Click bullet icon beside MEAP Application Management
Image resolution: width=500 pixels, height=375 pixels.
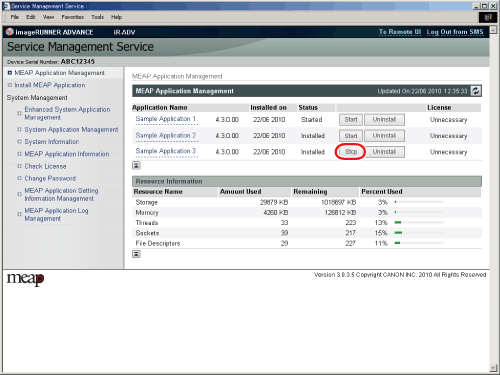point(10,73)
